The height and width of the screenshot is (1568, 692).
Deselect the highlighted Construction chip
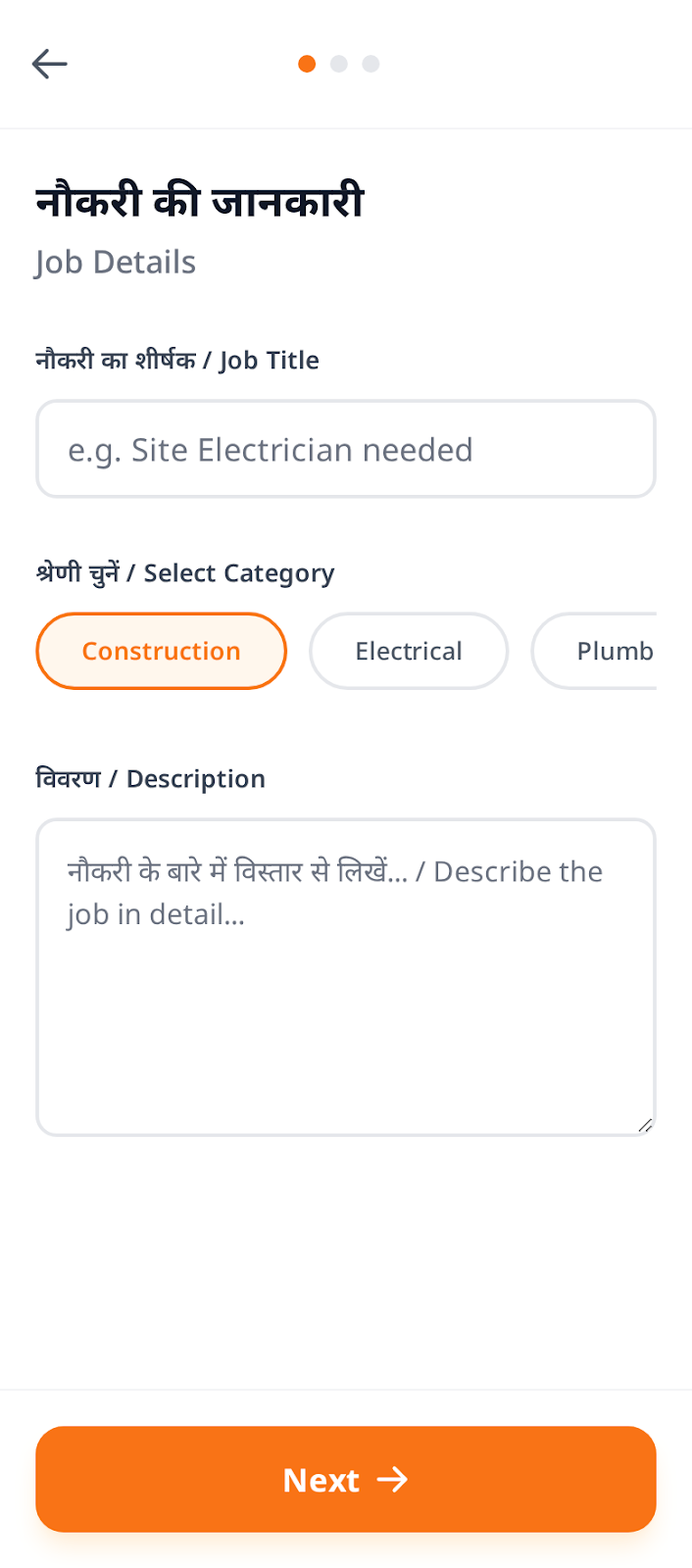coord(161,651)
